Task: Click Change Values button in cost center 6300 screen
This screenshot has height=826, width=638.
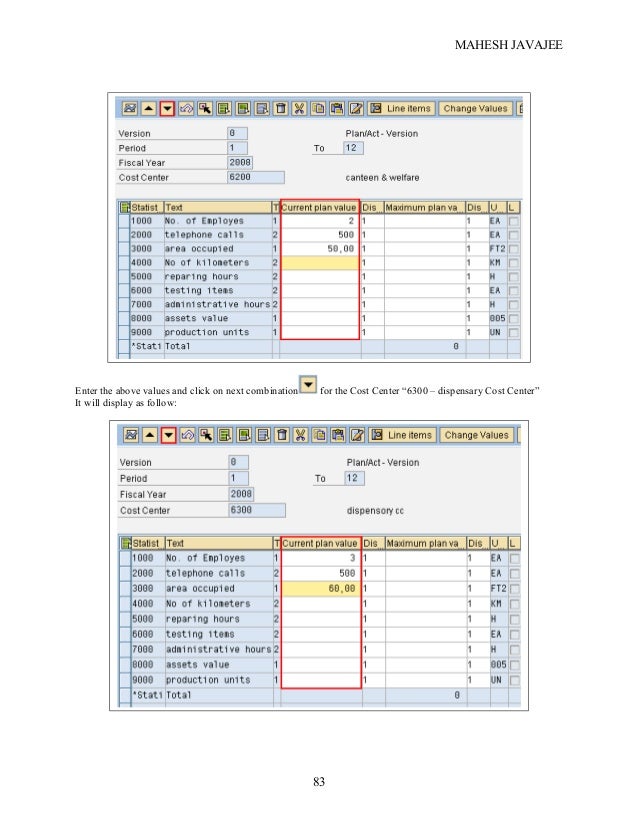Action: point(476,435)
